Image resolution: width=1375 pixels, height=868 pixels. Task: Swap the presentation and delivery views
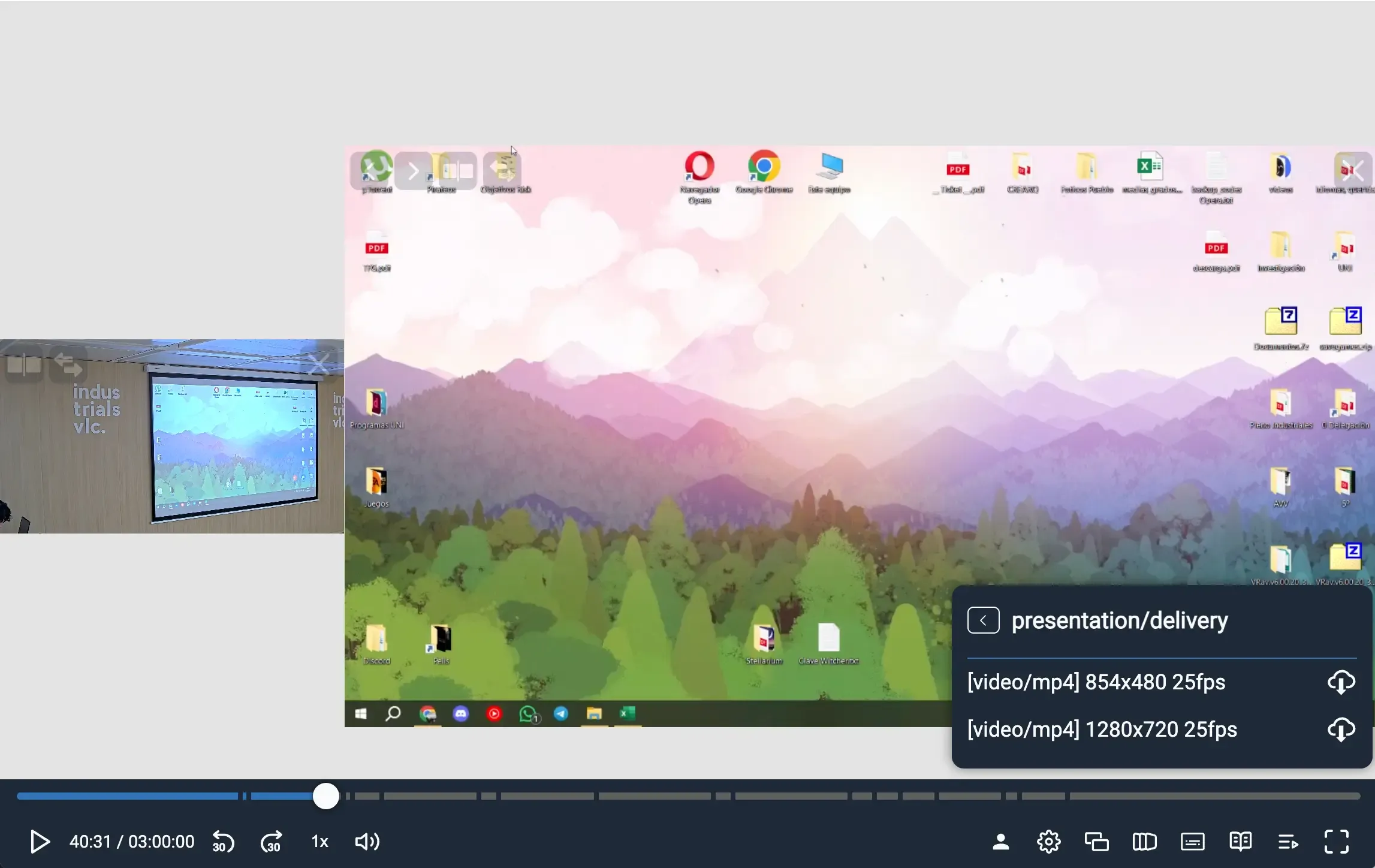pyautogui.click(x=1096, y=842)
